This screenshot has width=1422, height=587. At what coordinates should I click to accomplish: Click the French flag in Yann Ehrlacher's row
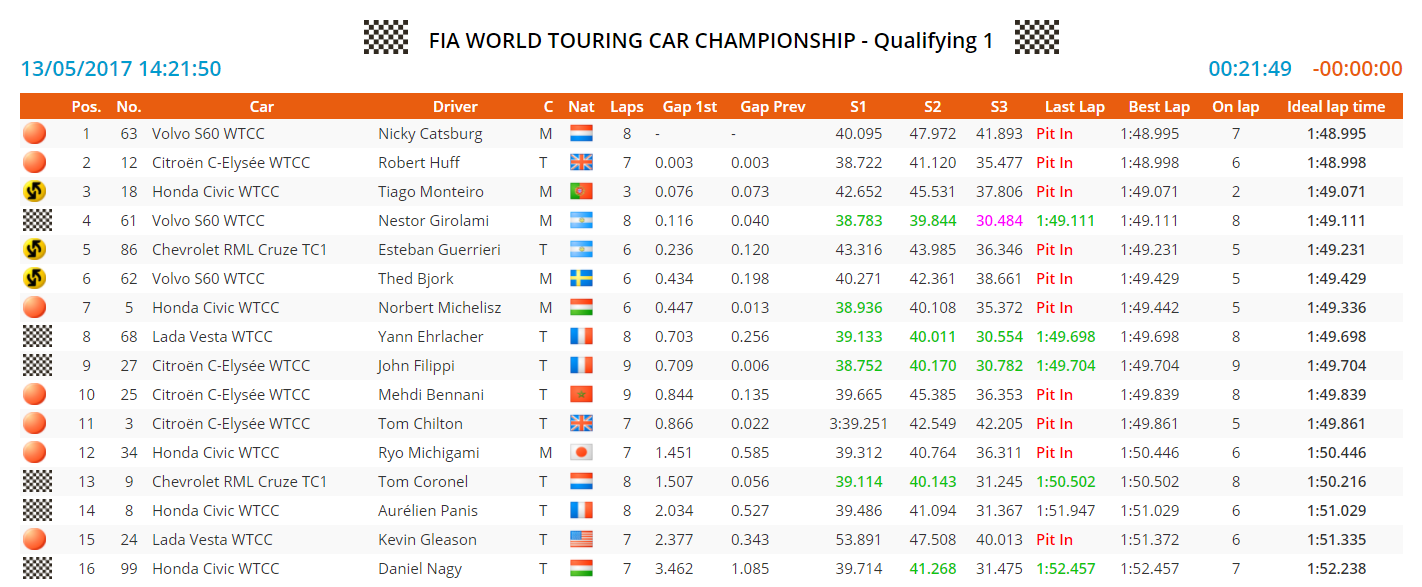pyautogui.click(x=581, y=336)
